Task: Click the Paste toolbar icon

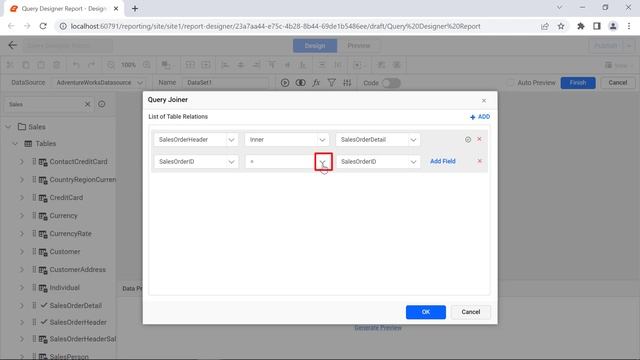Action: pos(41,65)
